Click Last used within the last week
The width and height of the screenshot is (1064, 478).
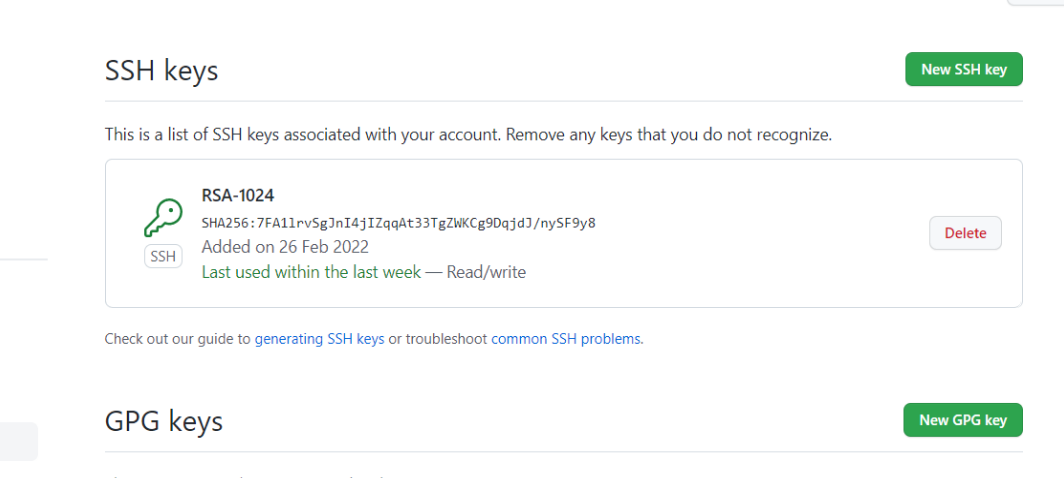click(x=311, y=272)
